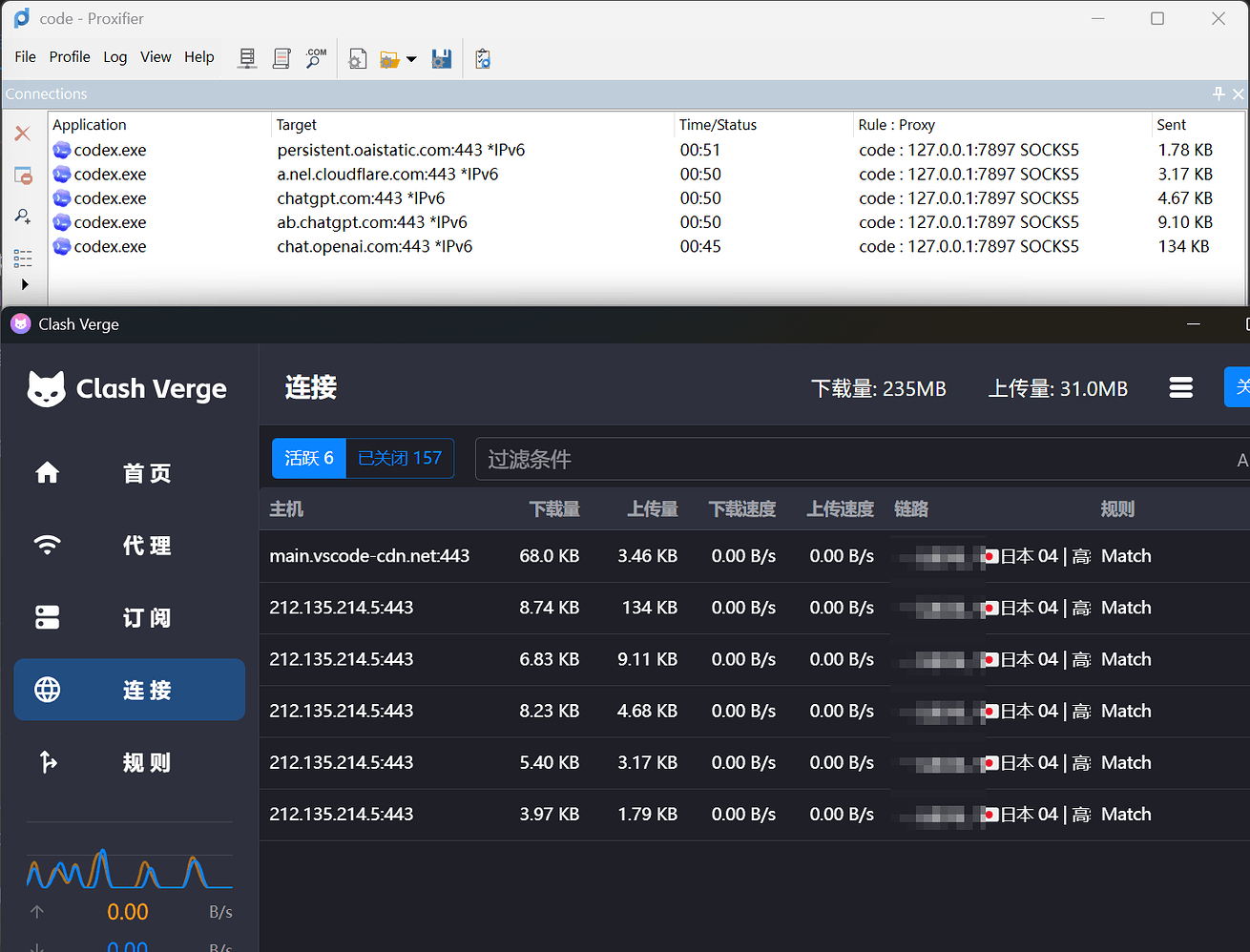Click the window-with-red-block icon in Connections panel
The width and height of the screenshot is (1250, 952).
coord(23,176)
